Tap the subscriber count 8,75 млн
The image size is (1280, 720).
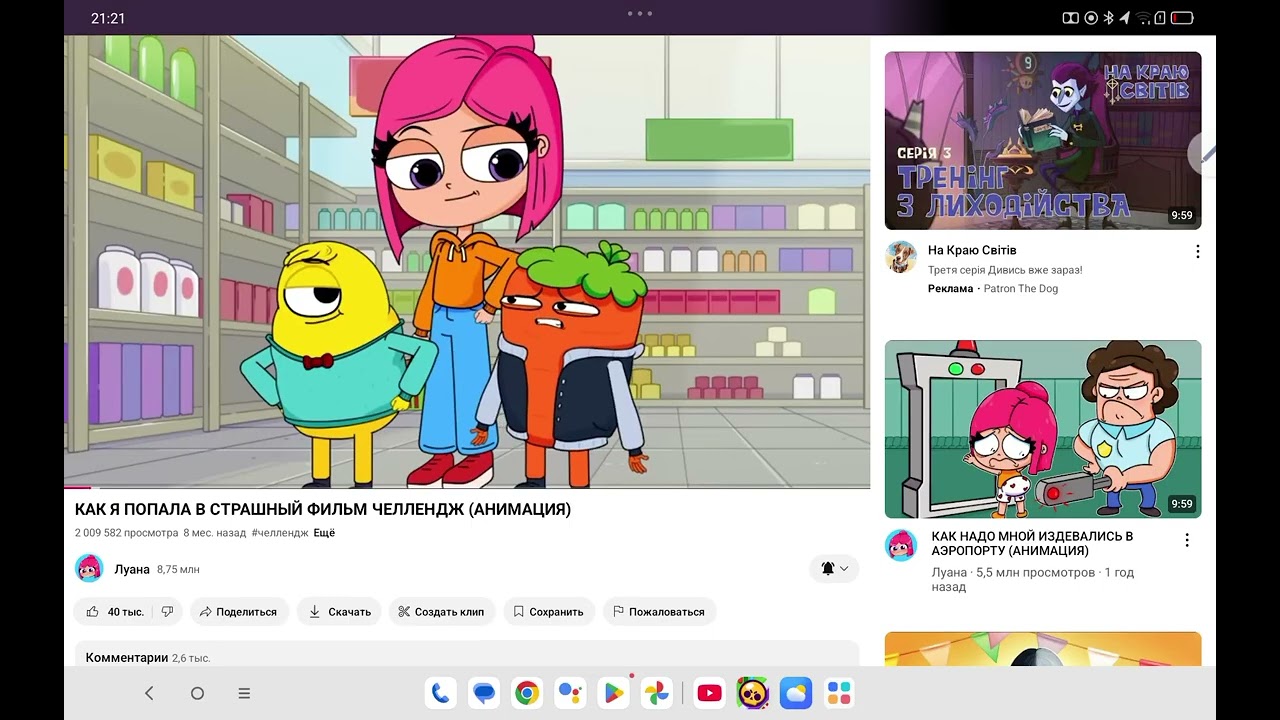pyautogui.click(x=178, y=569)
